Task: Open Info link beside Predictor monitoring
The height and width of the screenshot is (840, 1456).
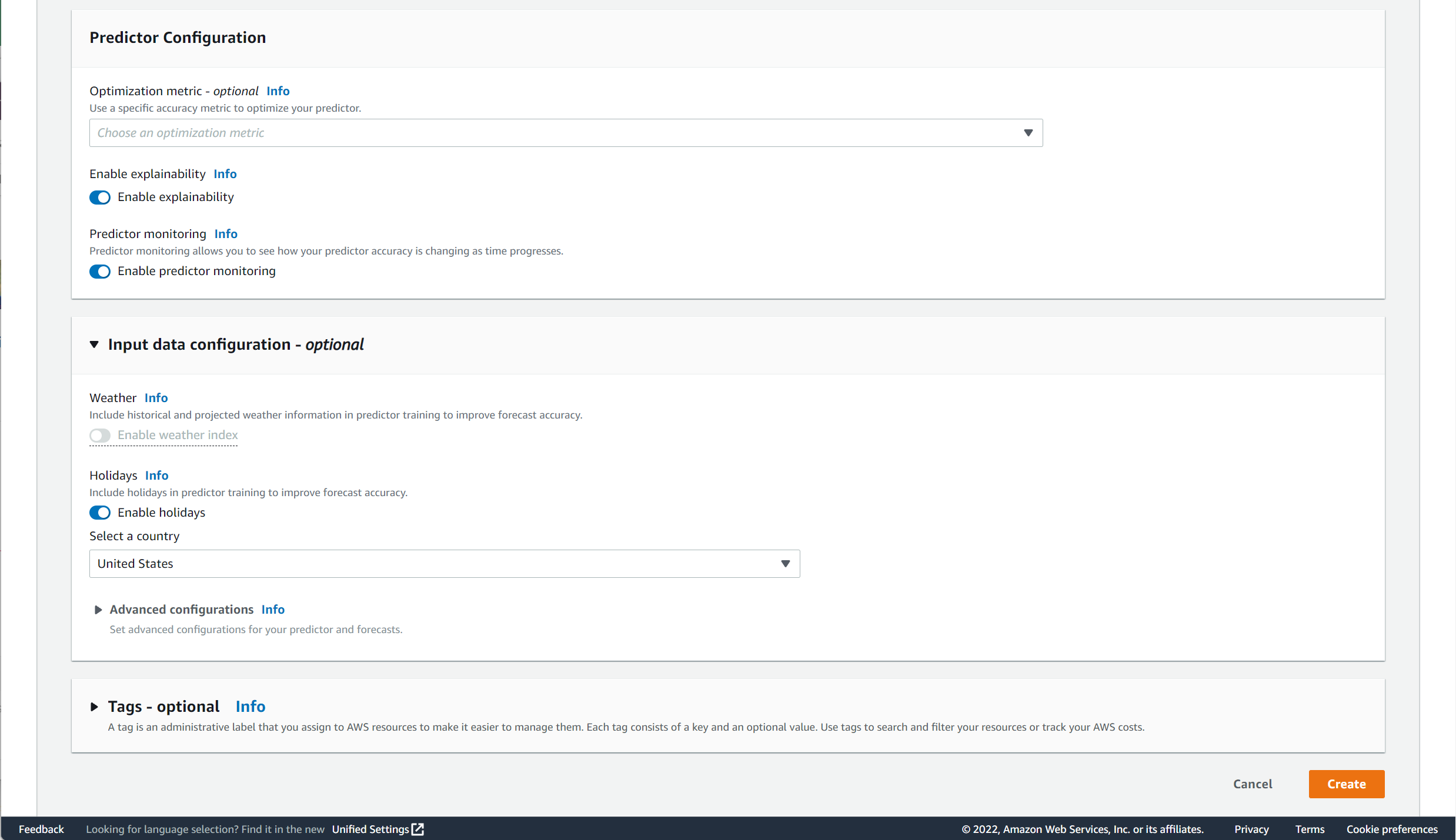Action: (x=226, y=234)
